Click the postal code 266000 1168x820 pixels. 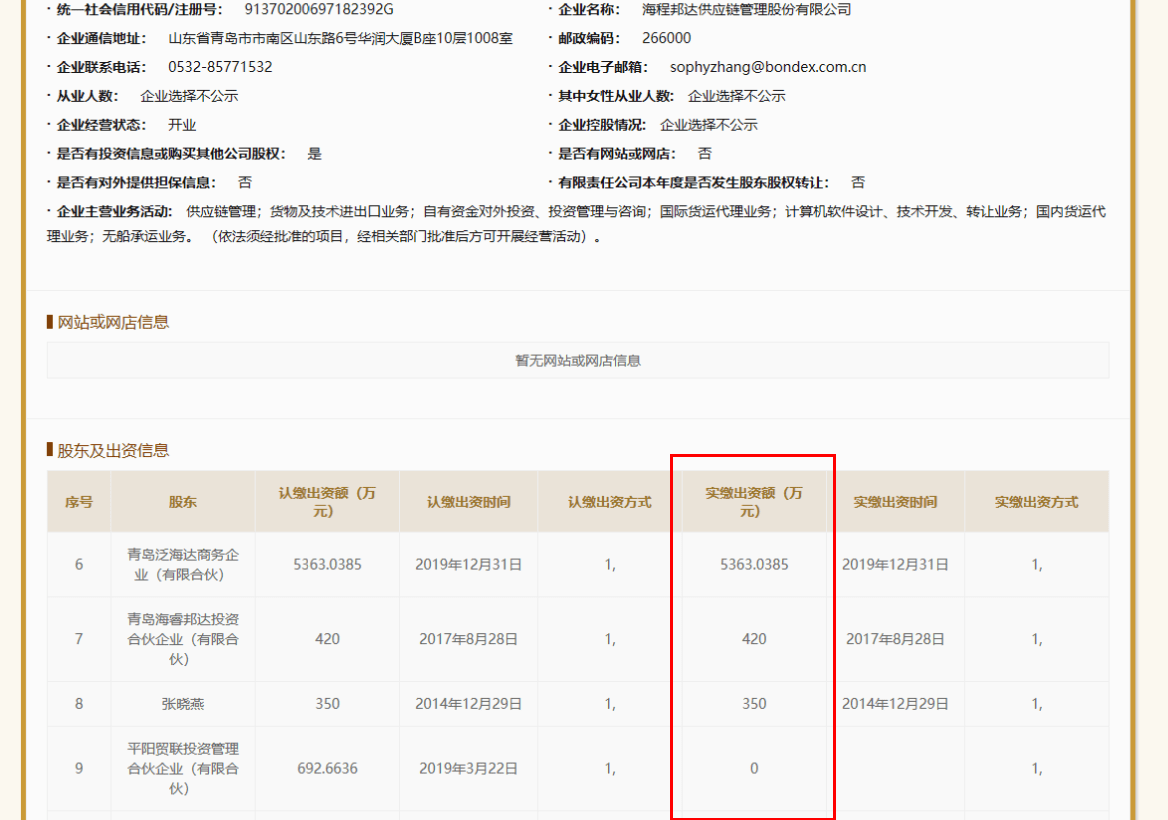666,38
